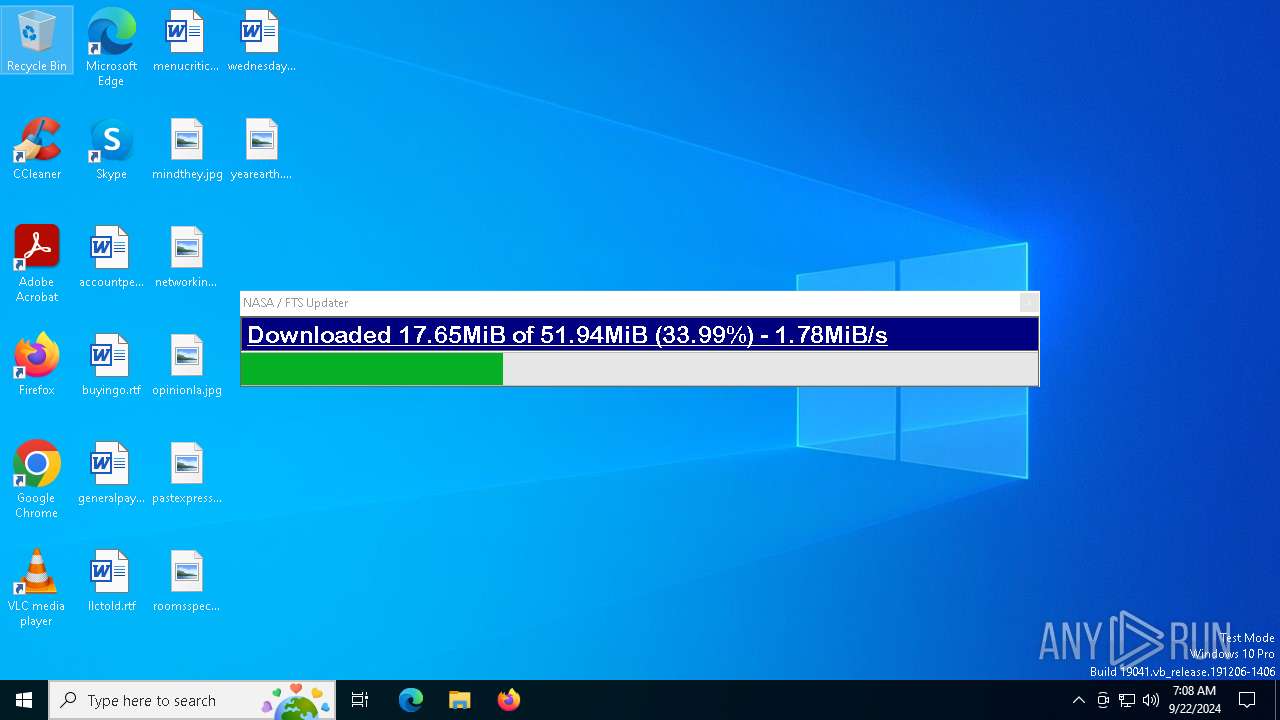Open the clock showing 7:08 AM
Image resolution: width=1280 pixels, height=720 pixels.
click(1194, 700)
